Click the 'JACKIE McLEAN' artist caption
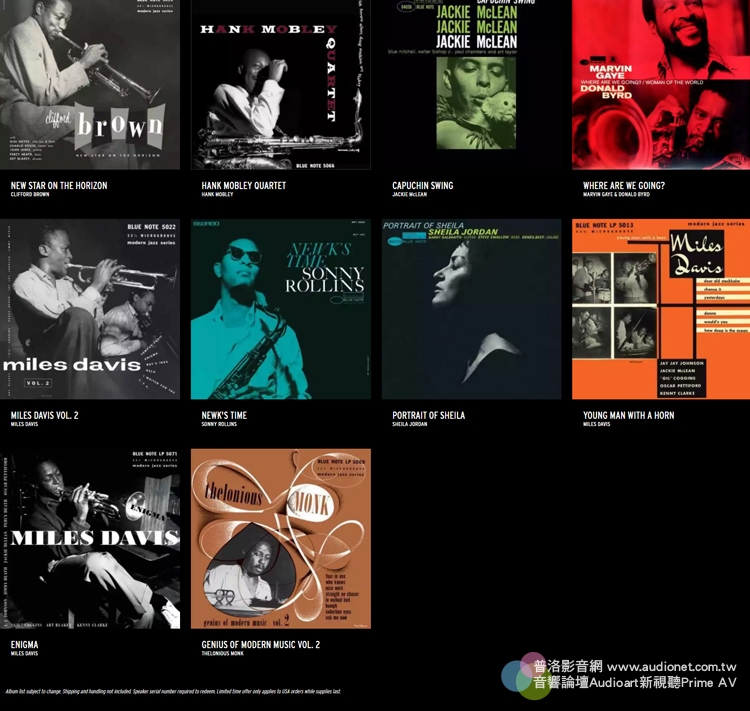750x711 pixels. [409, 194]
